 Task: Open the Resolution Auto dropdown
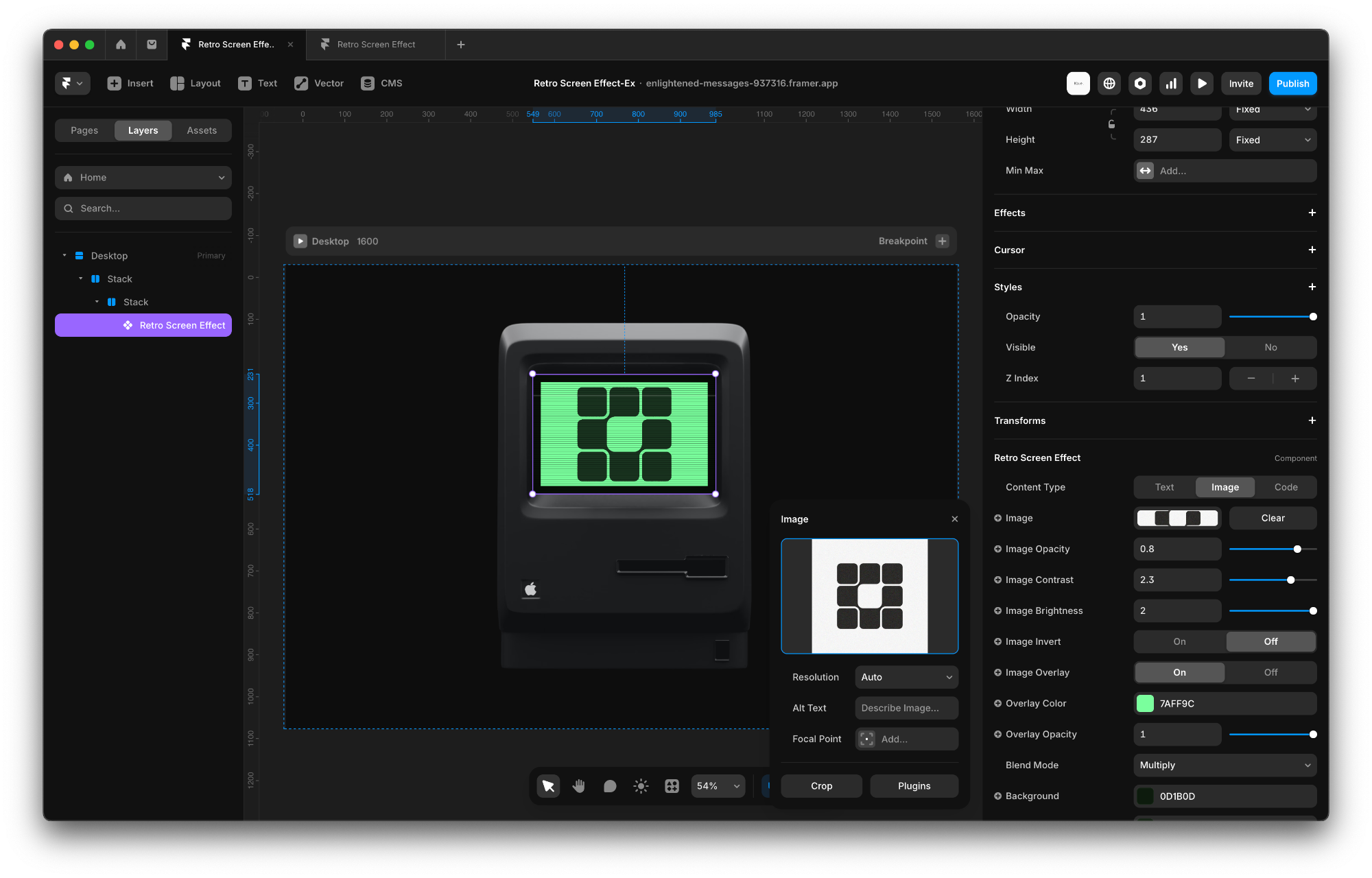(906, 677)
